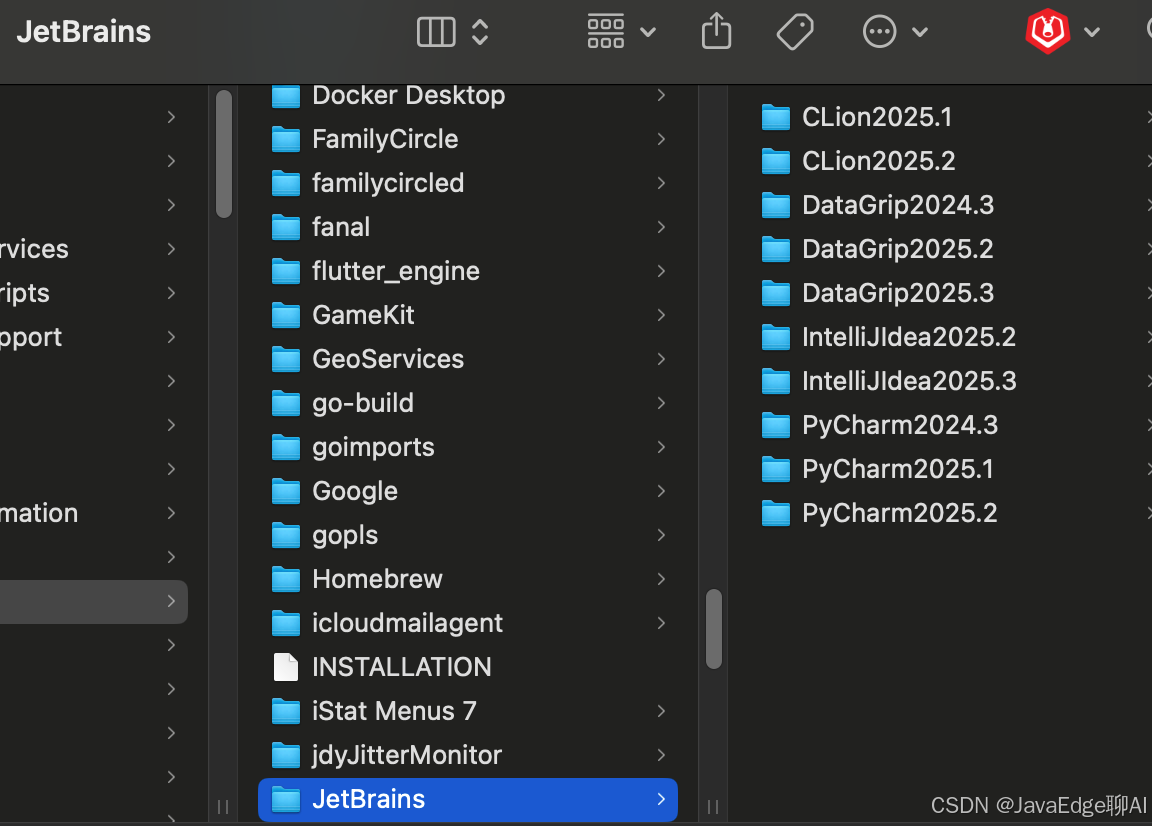Select the iStat Menus 7 folder
Screen dimensions: 1152x826
pyautogui.click(x=468, y=711)
